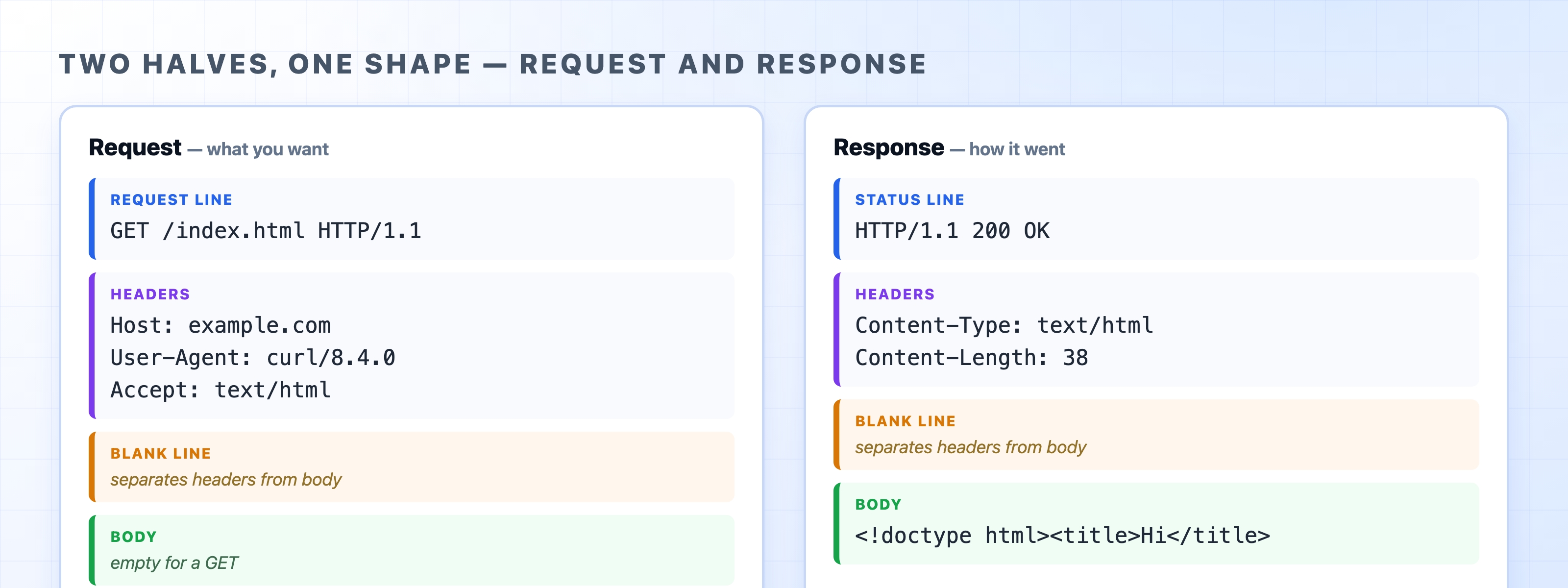Select the 'empty for a GET' note

click(174, 563)
